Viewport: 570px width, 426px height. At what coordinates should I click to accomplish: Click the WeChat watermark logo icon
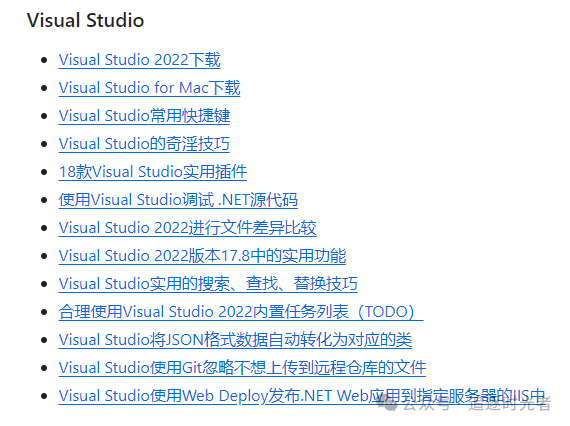pyautogui.click(x=389, y=403)
